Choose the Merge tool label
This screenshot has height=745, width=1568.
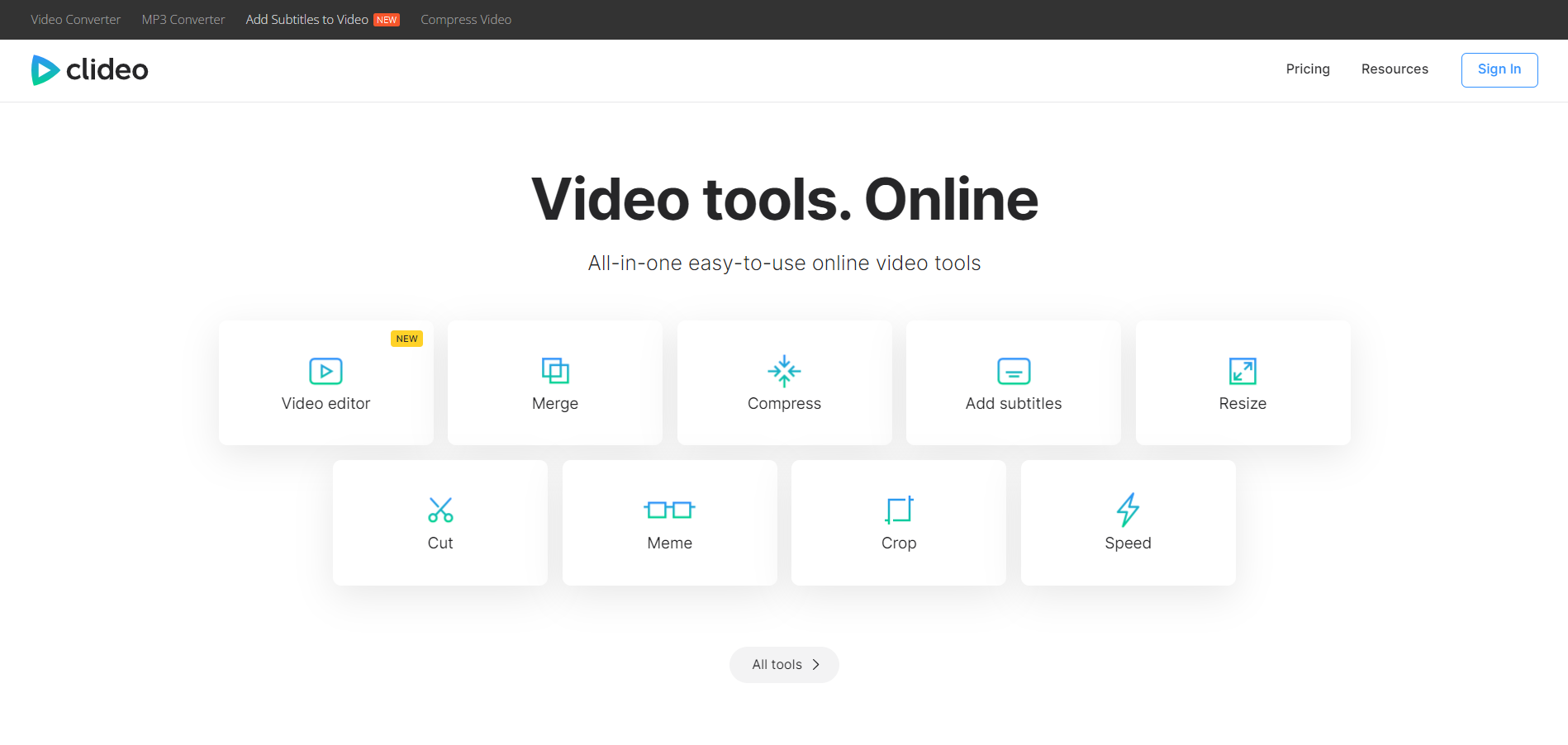[x=555, y=404]
